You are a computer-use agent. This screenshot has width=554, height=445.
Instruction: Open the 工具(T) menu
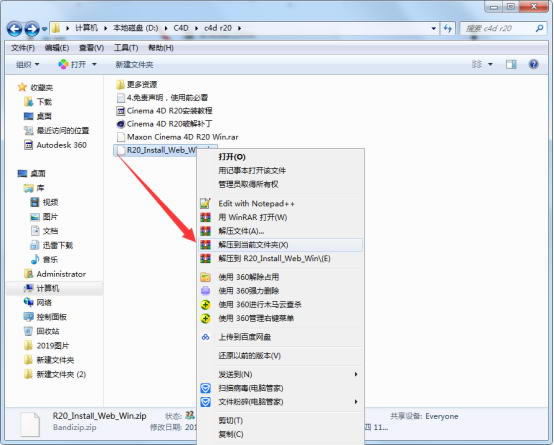coord(126,48)
